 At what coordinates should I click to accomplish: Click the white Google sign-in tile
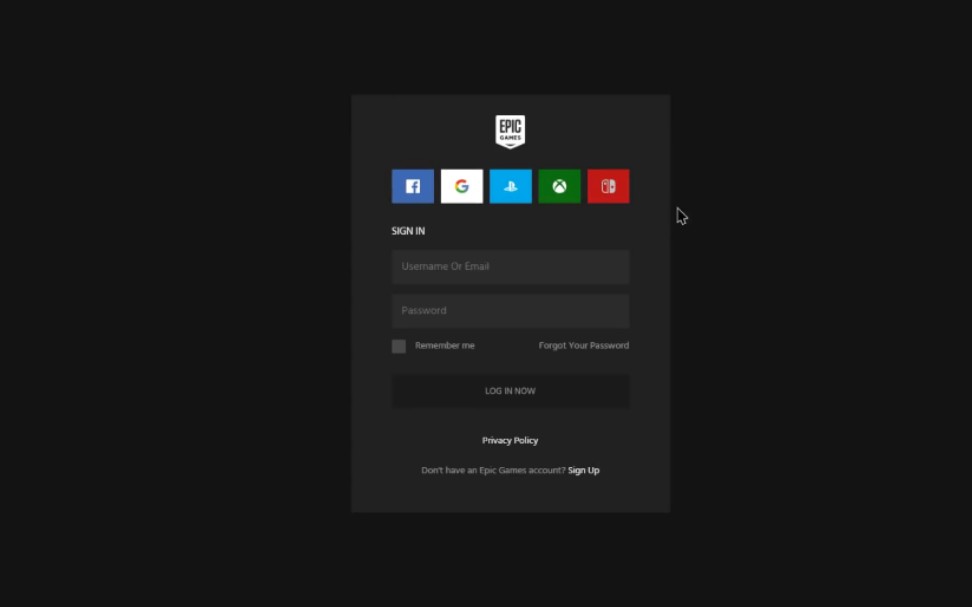point(461,186)
